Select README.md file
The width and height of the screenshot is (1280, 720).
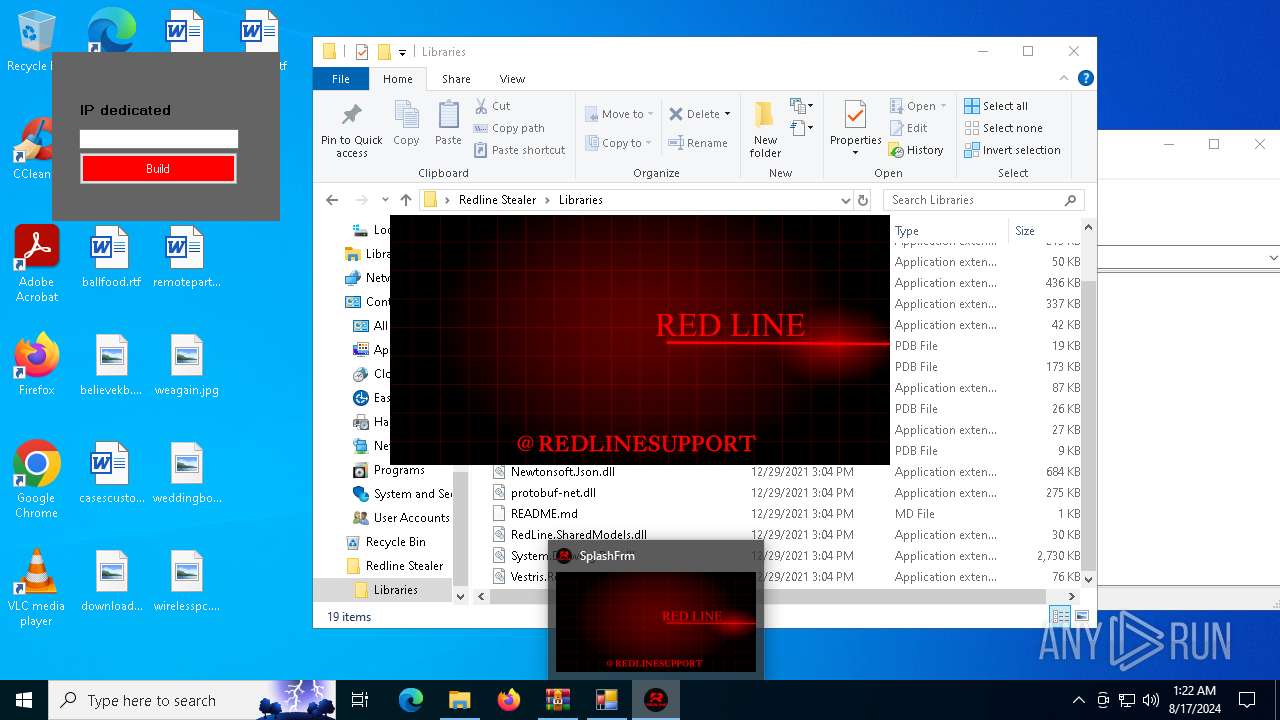tap(544, 514)
